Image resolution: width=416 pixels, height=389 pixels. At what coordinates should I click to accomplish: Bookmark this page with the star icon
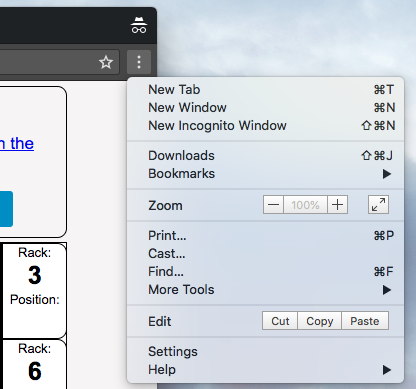(x=106, y=62)
